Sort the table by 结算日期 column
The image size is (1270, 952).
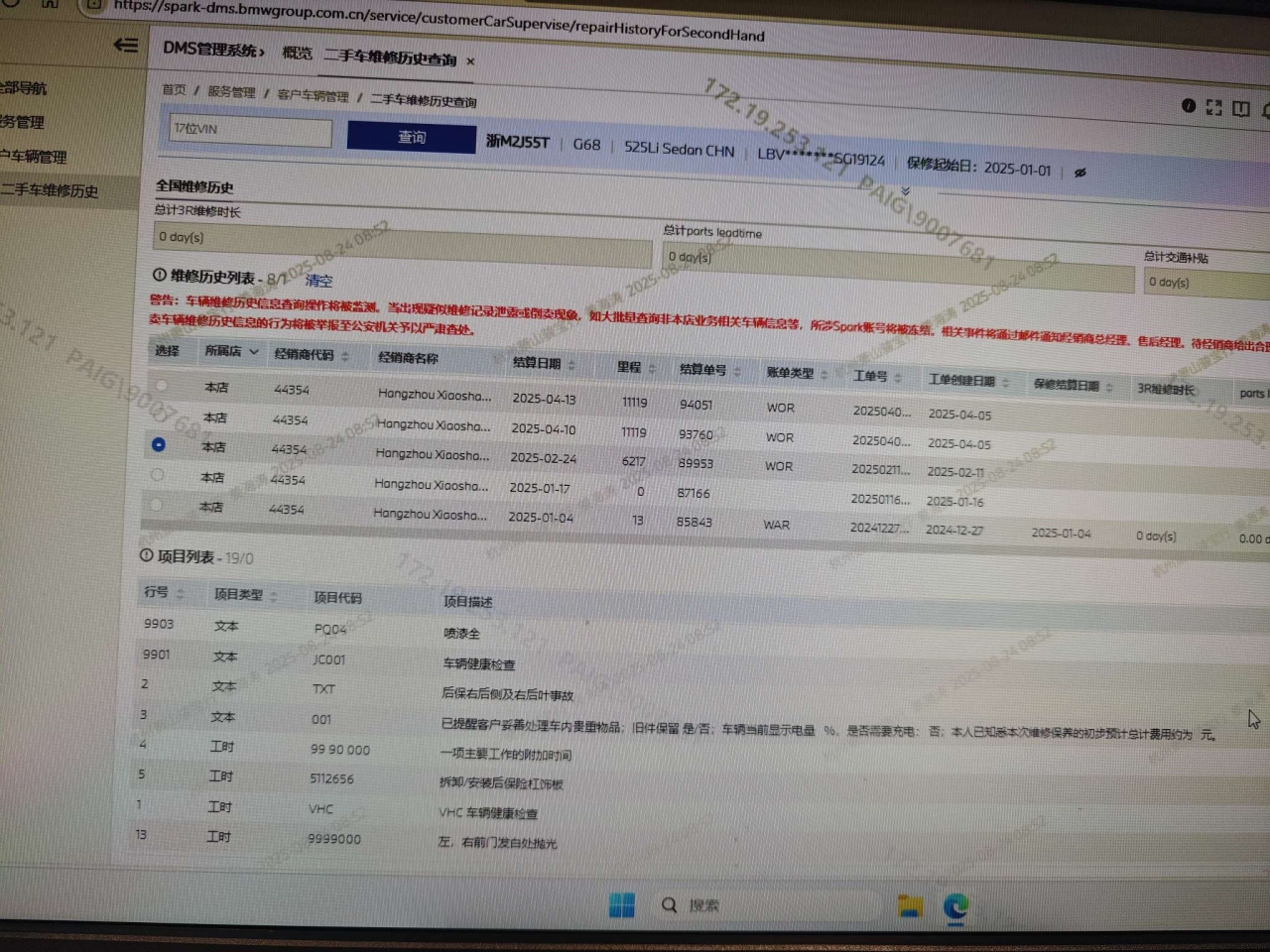click(x=571, y=366)
